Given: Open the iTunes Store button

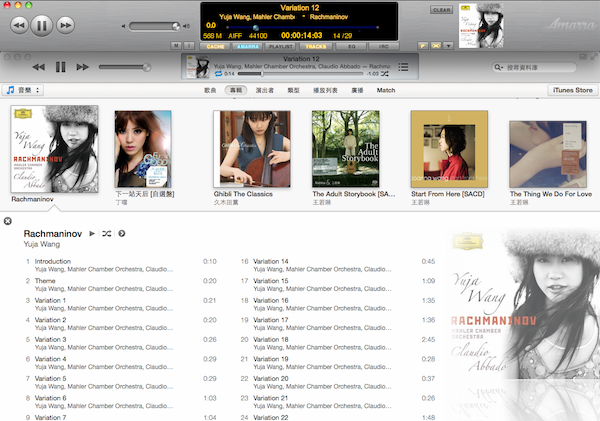Looking at the screenshot, I should tap(572, 90).
